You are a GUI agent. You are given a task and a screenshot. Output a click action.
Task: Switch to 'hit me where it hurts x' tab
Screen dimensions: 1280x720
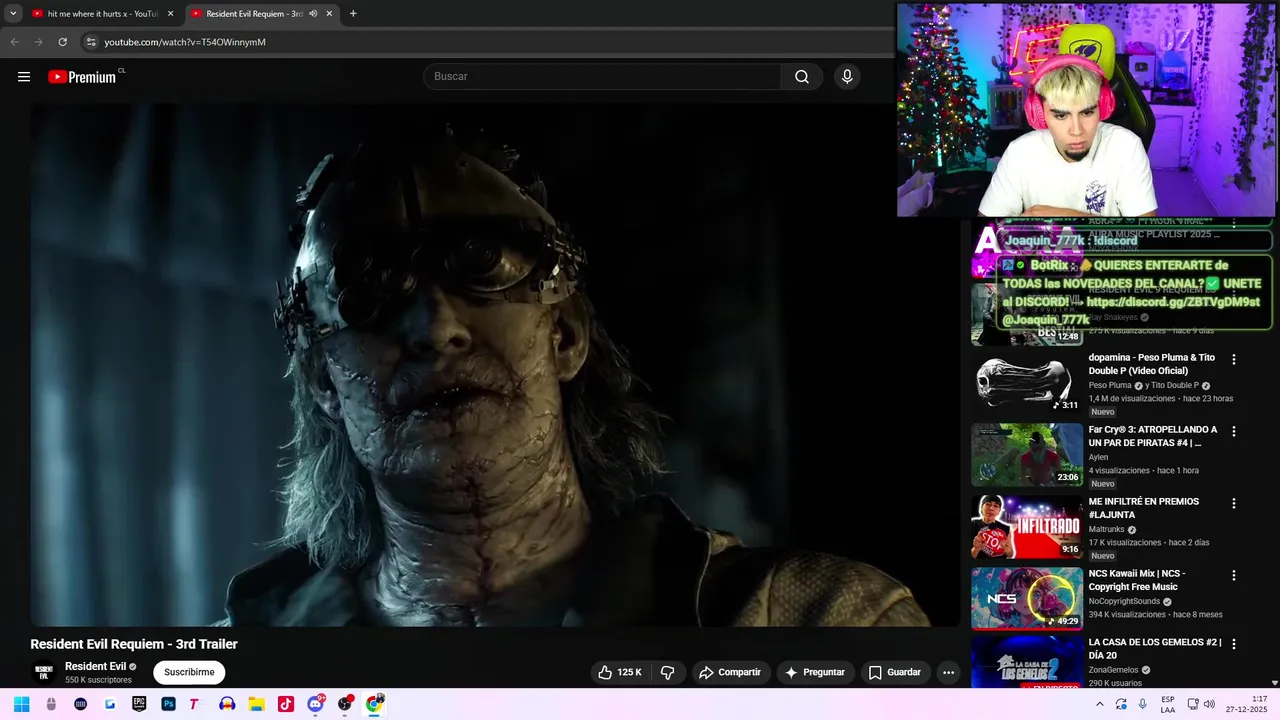pos(102,14)
